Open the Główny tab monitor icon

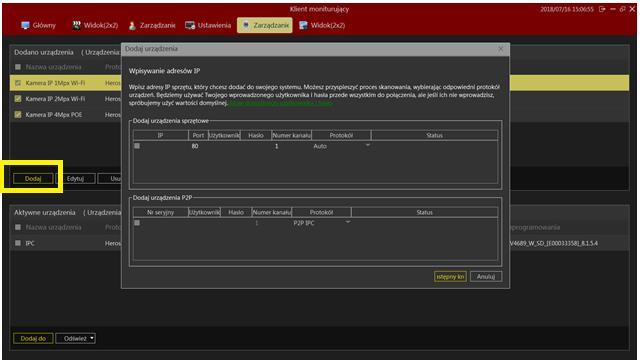[25, 25]
